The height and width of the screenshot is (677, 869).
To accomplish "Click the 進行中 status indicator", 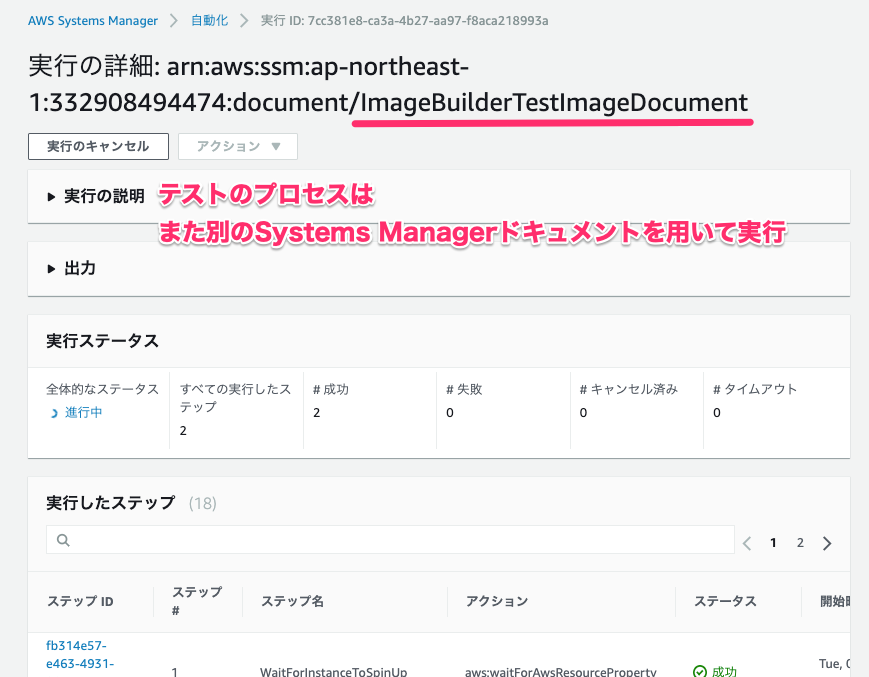I will coord(76,413).
